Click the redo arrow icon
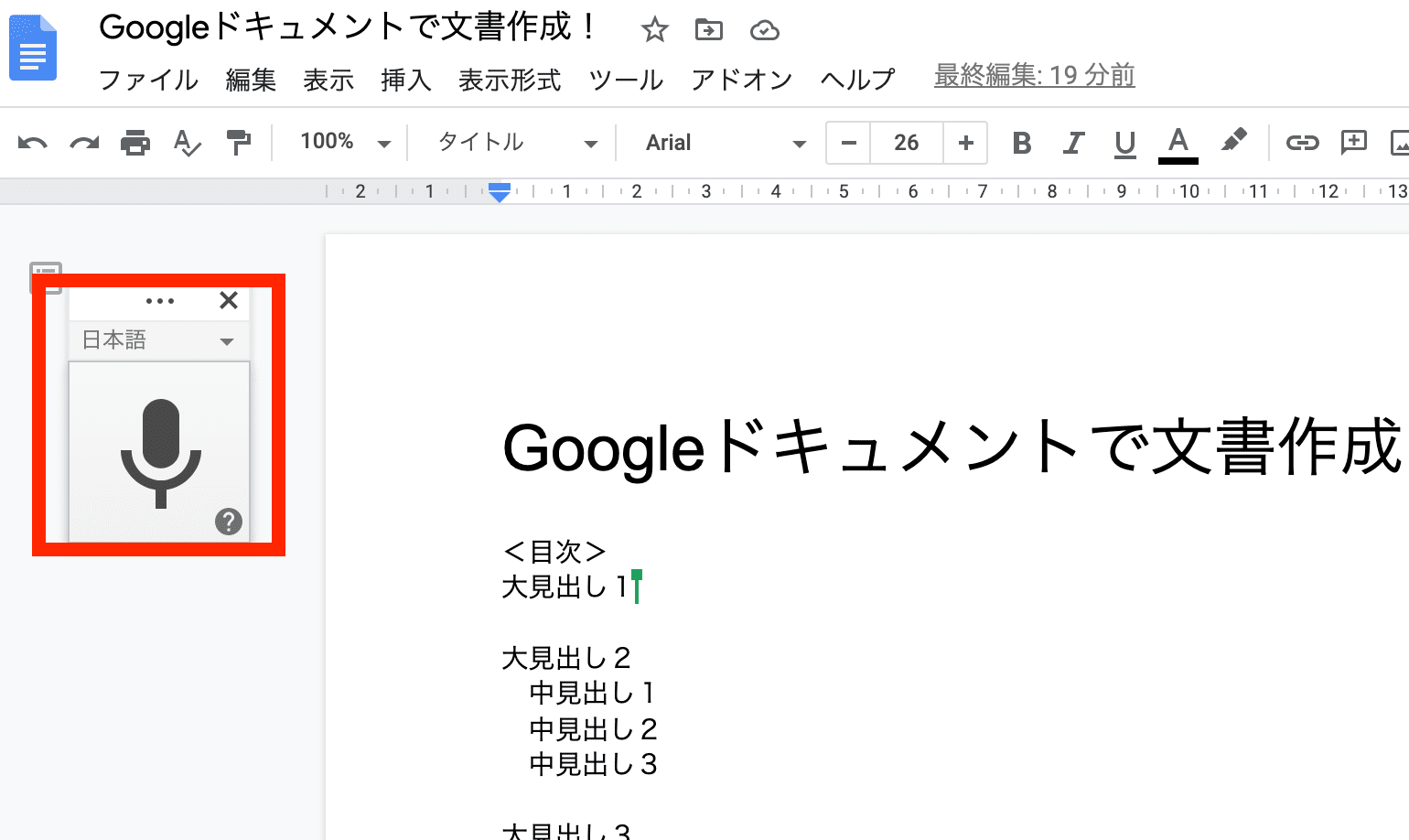The image size is (1409, 840). [x=84, y=143]
